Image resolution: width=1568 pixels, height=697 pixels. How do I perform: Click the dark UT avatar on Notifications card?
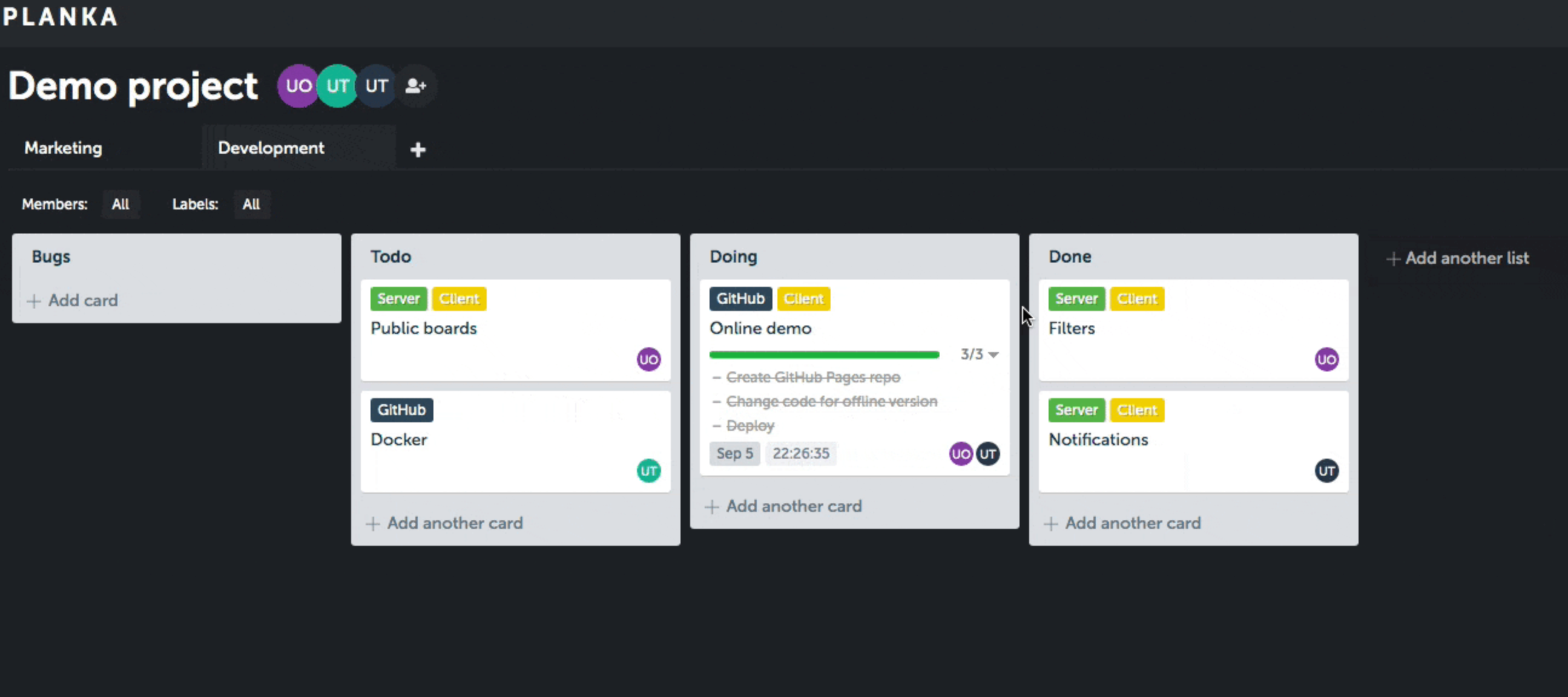coord(1326,471)
